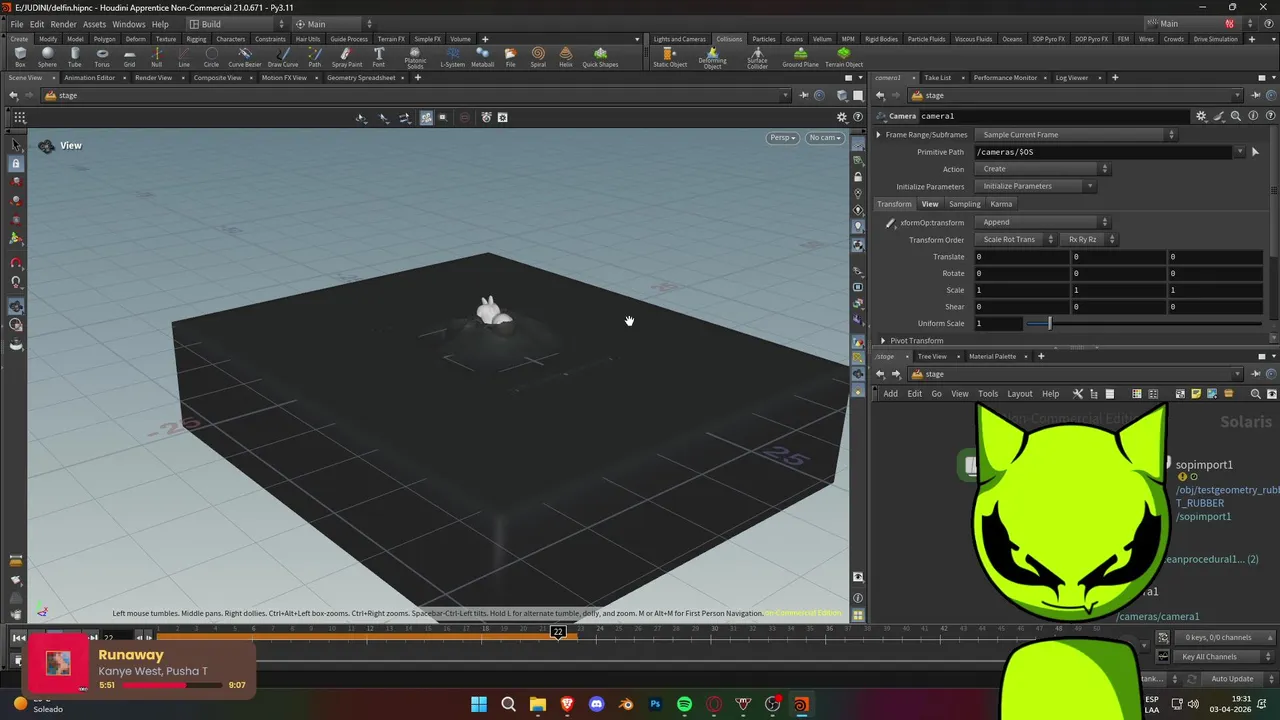Switch to the Sampling parameter tab
The width and height of the screenshot is (1280, 720).
point(964,204)
